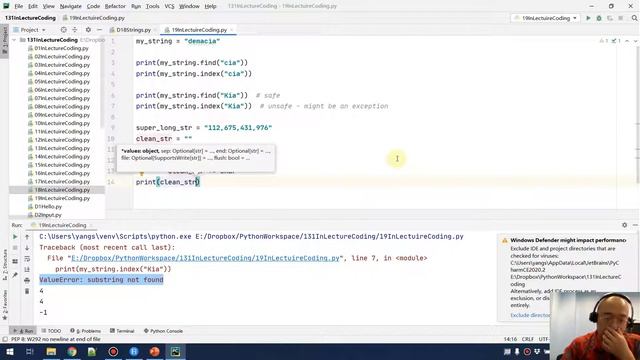Start the Debug bug icon in toolbar
The width and height of the screenshot is (640, 360).
click(599, 18)
